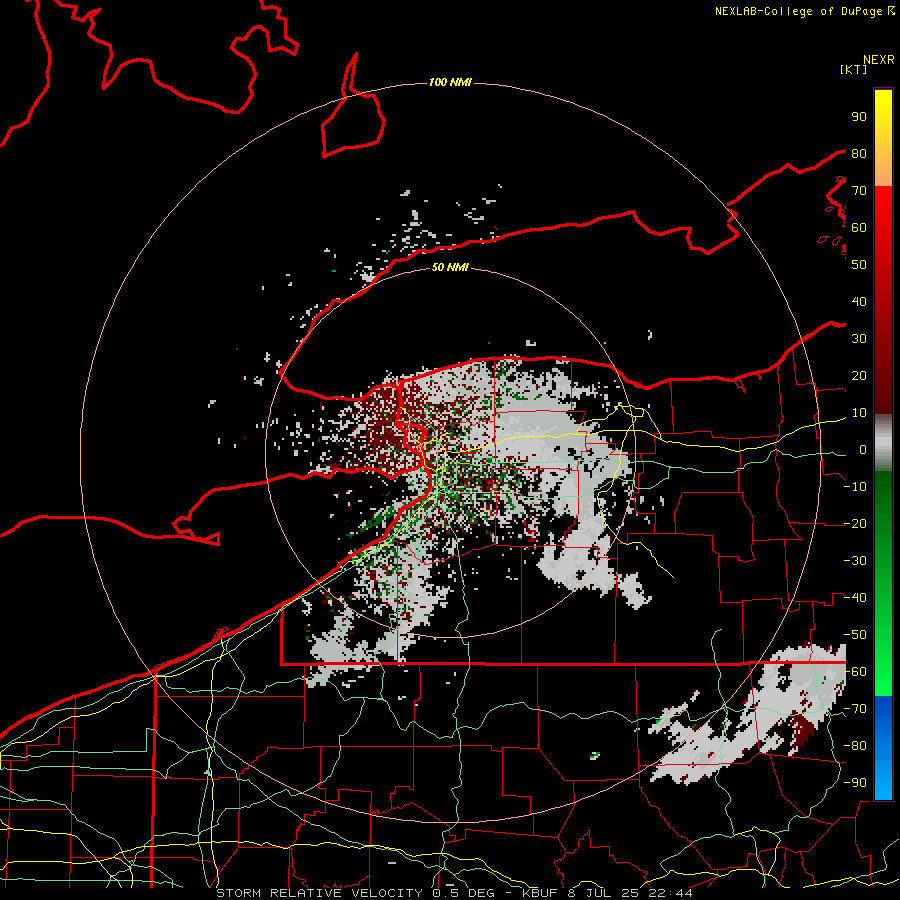Click the 50 NMI range ring label

450,267
